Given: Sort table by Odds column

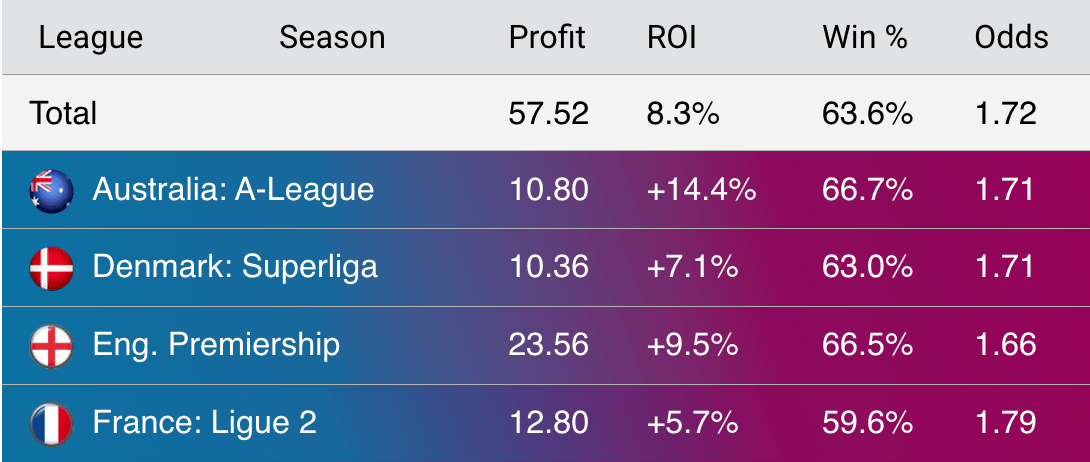Looking at the screenshot, I should (1011, 38).
